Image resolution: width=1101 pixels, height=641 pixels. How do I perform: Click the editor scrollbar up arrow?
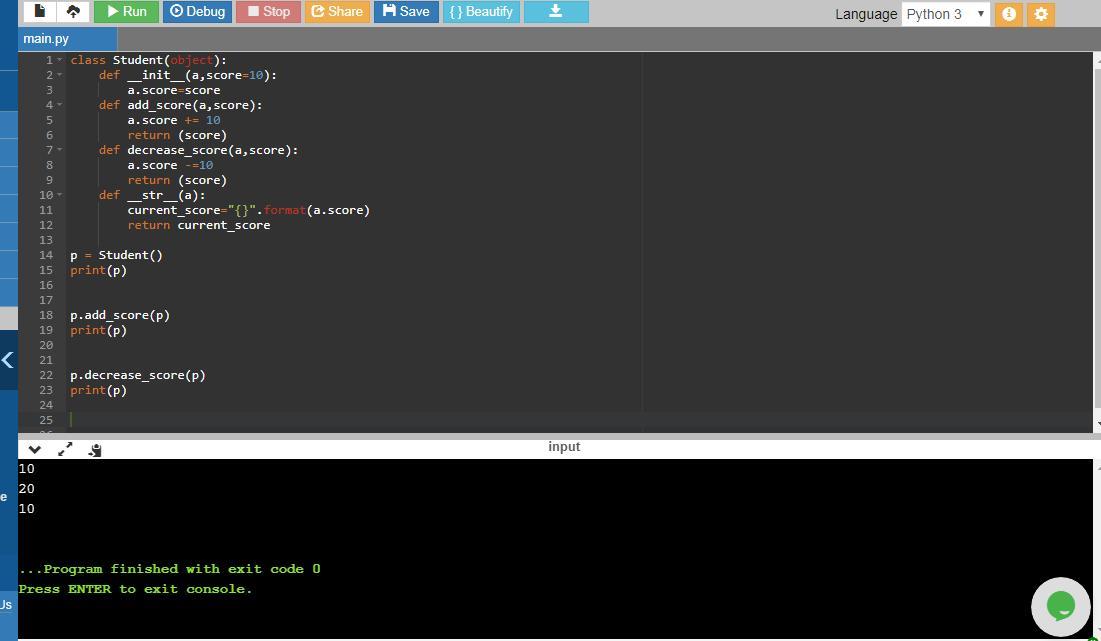tap(1097, 60)
